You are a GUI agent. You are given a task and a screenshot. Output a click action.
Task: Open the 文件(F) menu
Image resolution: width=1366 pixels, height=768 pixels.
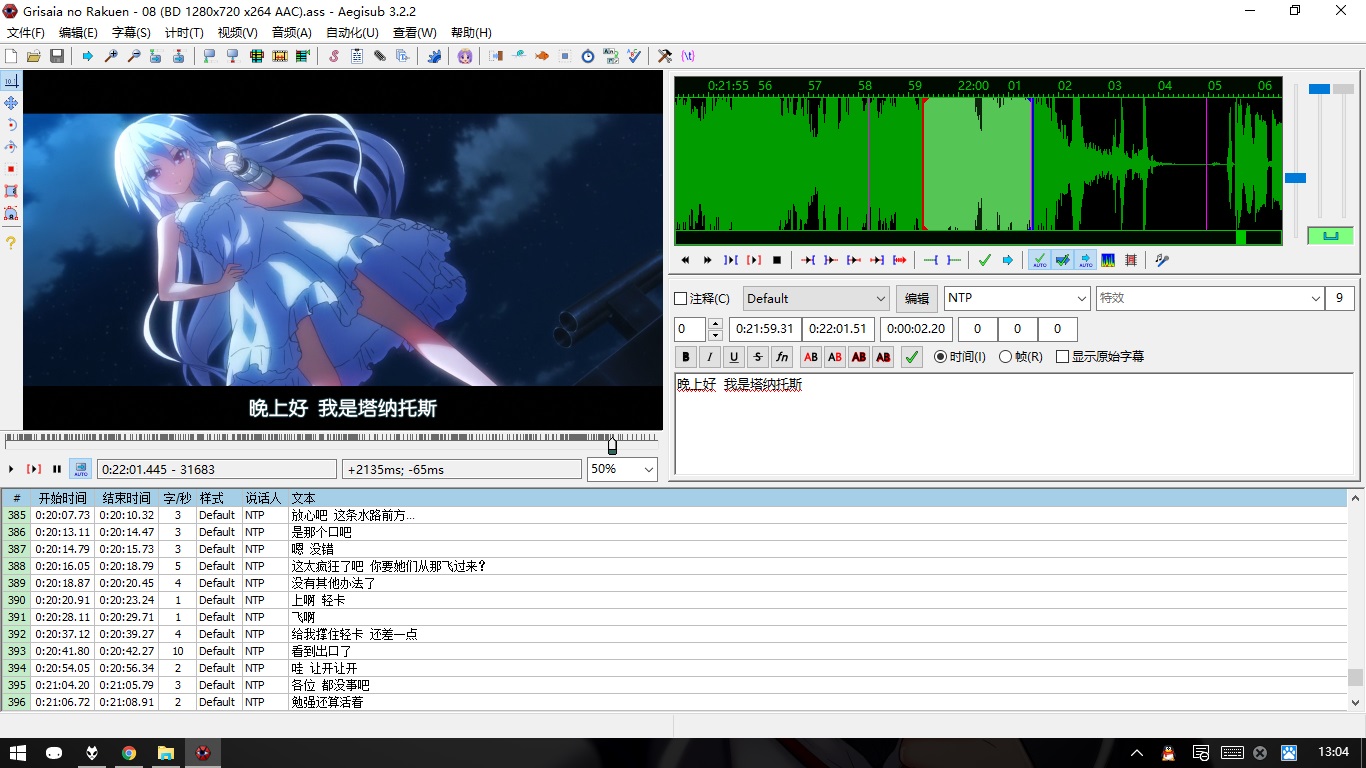[x=26, y=33]
